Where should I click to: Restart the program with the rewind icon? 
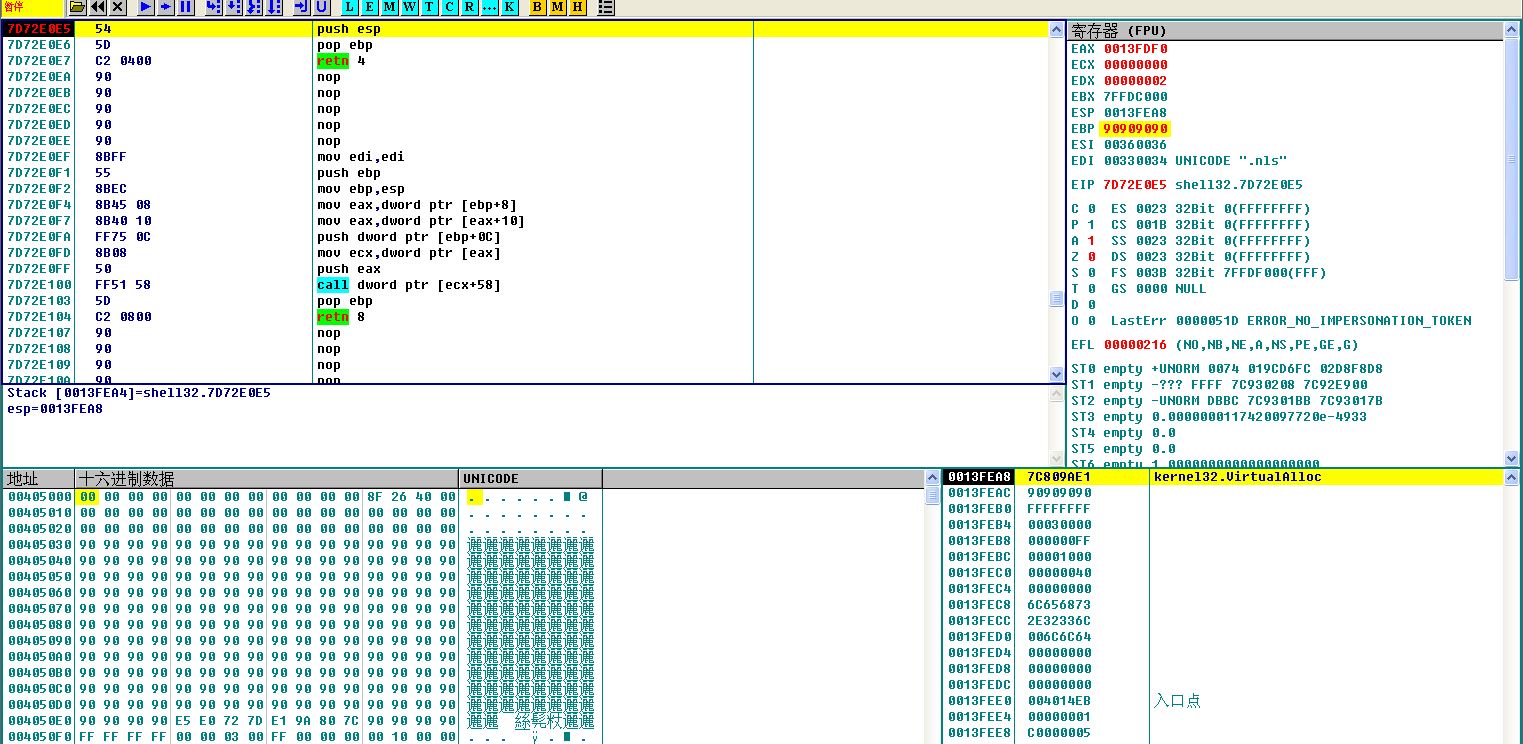[98, 7]
